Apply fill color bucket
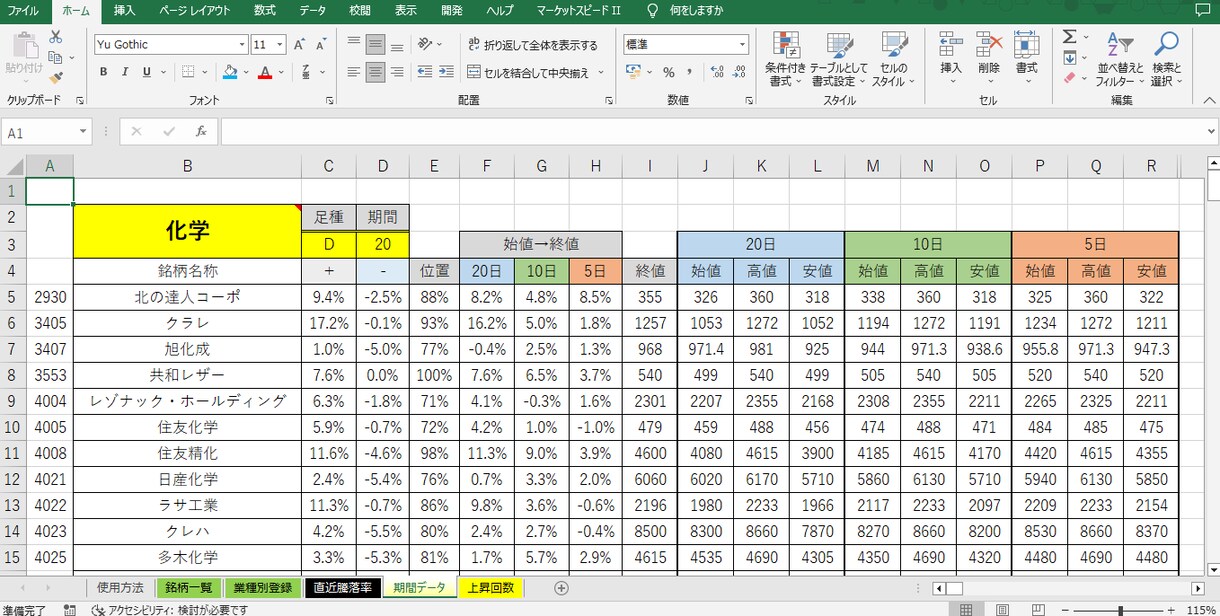The image size is (1220, 616). (230, 72)
